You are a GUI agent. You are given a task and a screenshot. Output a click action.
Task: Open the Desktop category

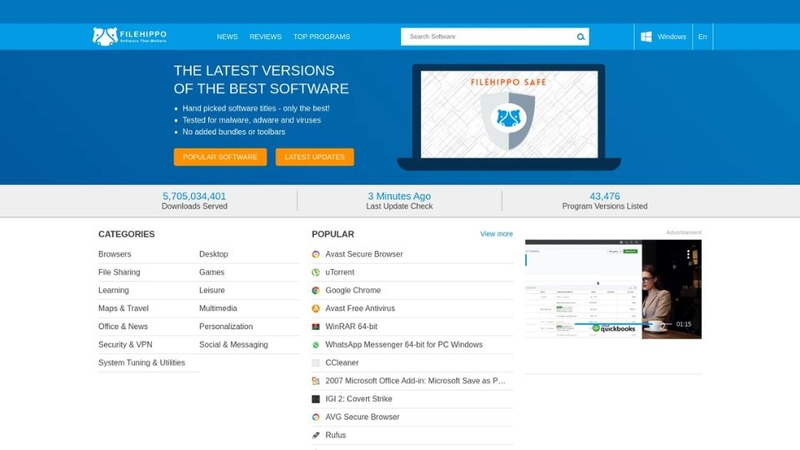click(x=214, y=254)
